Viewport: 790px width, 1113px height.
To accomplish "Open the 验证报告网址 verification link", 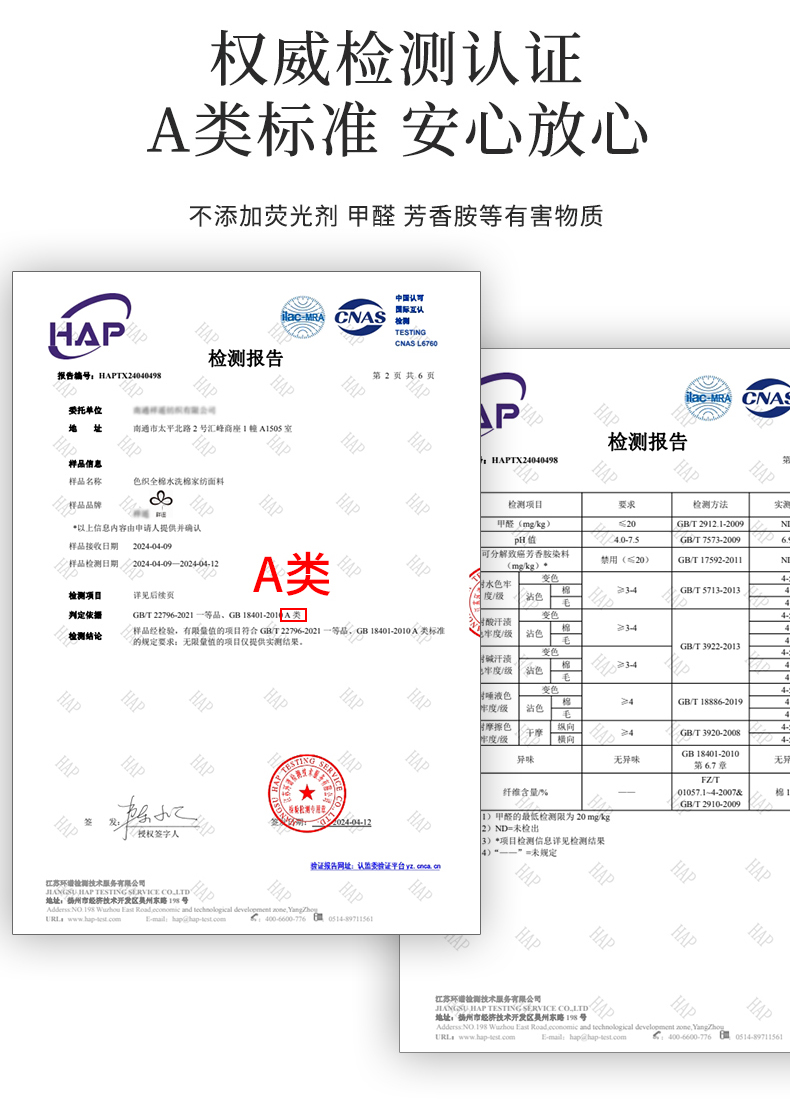I will pyautogui.click(x=375, y=866).
